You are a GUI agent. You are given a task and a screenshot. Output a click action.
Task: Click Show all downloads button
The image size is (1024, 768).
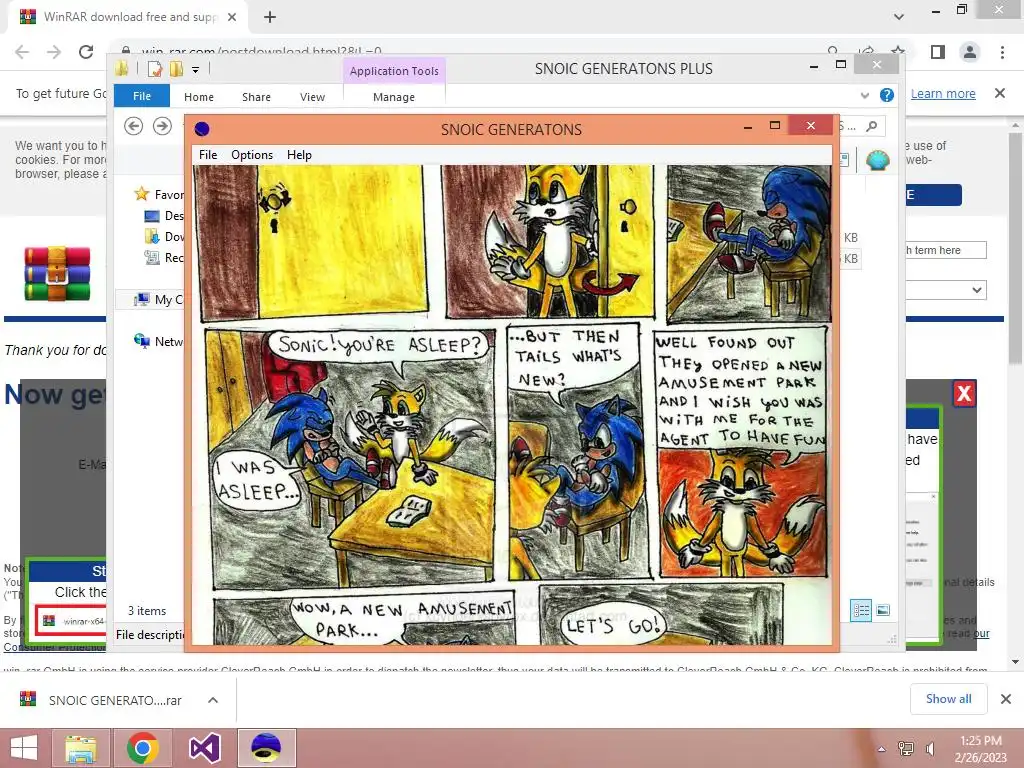pyautogui.click(x=948, y=699)
